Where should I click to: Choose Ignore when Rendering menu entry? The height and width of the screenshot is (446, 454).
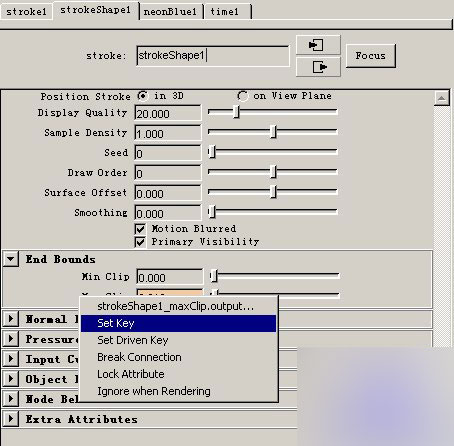click(x=178, y=391)
